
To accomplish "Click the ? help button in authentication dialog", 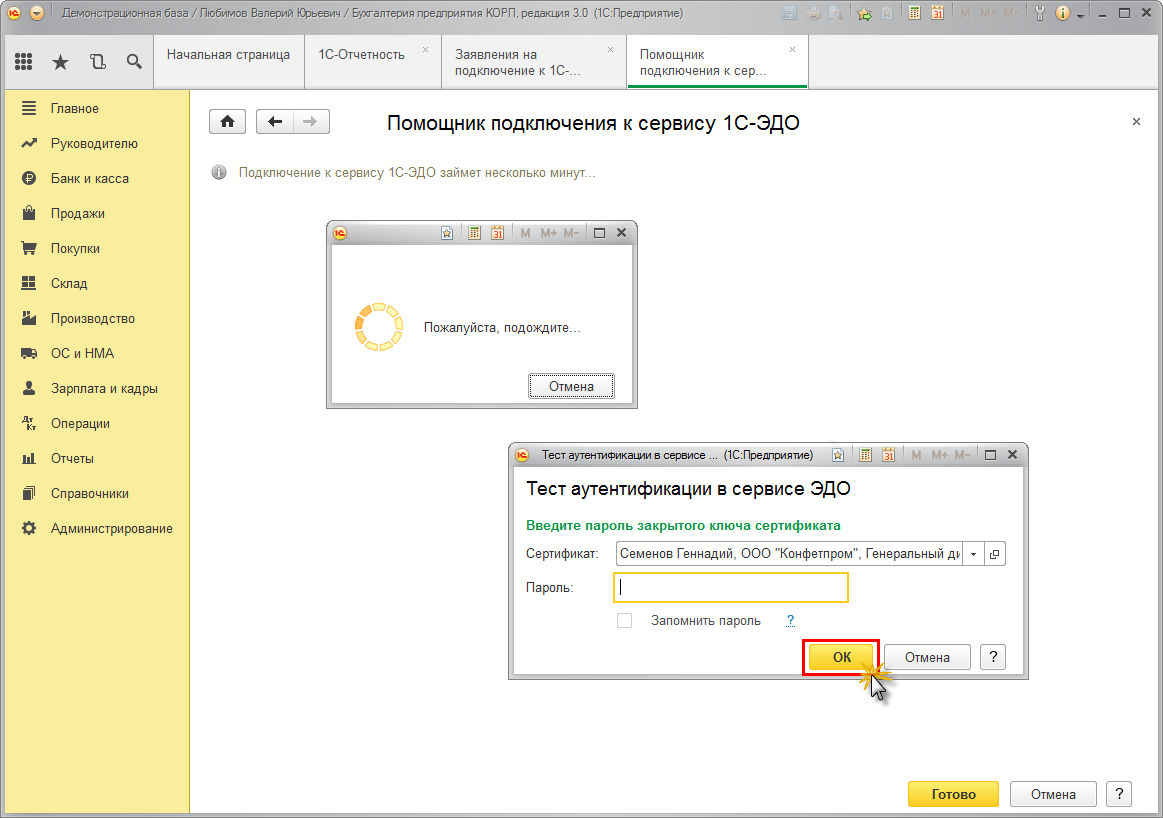I will click(x=993, y=657).
